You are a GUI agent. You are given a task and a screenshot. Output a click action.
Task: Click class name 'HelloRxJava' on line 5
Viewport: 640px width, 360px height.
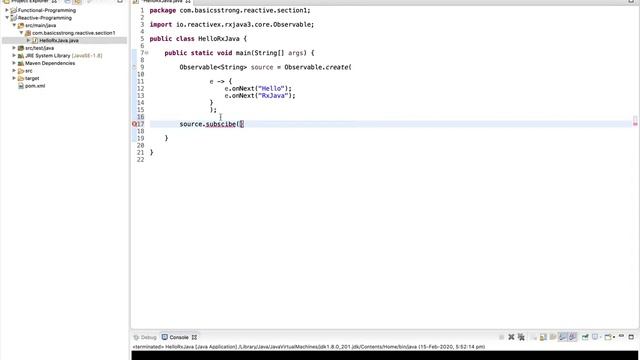tap(218, 39)
